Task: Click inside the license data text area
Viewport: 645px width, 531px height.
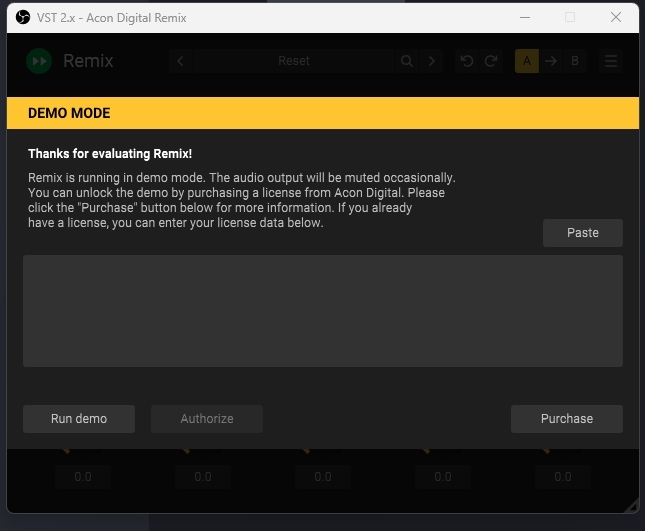Action: click(323, 311)
